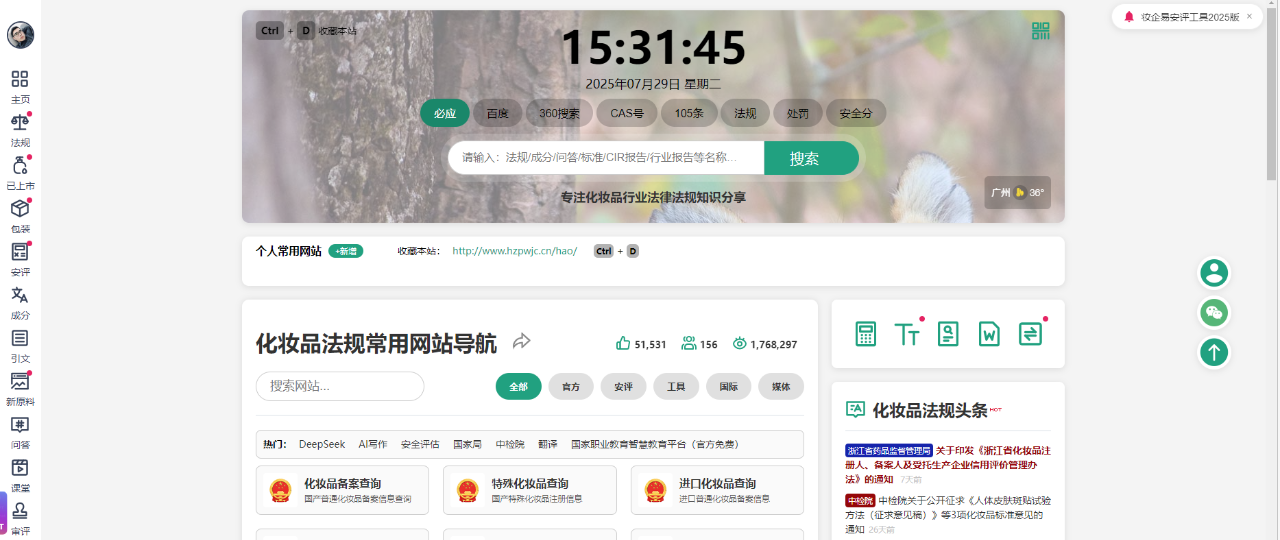The image size is (1280, 540).
Task: Filter sites by 官方
Action: (x=571, y=386)
